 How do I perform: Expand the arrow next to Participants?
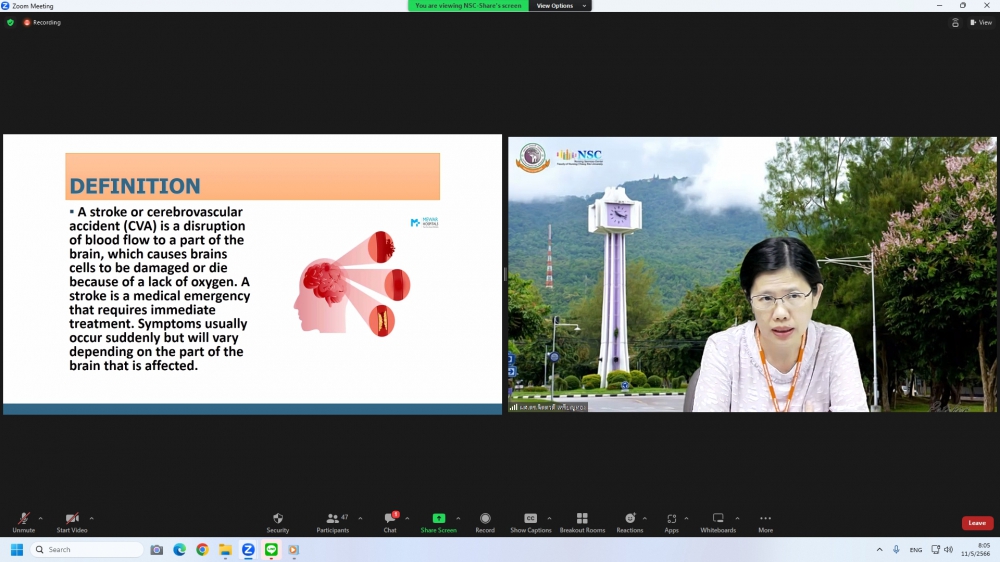coord(360,518)
